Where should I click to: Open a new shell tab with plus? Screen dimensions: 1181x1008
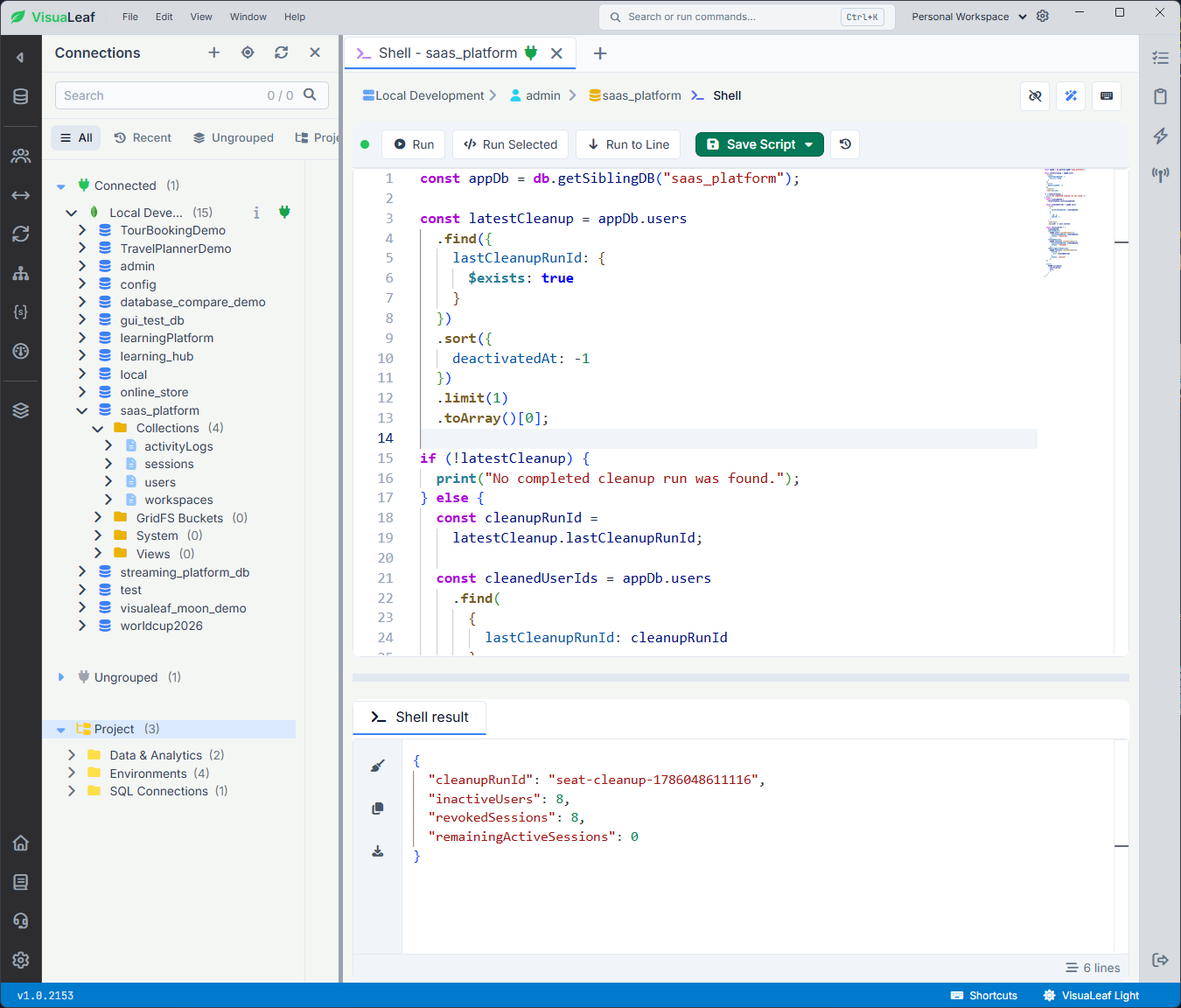point(600,53)
